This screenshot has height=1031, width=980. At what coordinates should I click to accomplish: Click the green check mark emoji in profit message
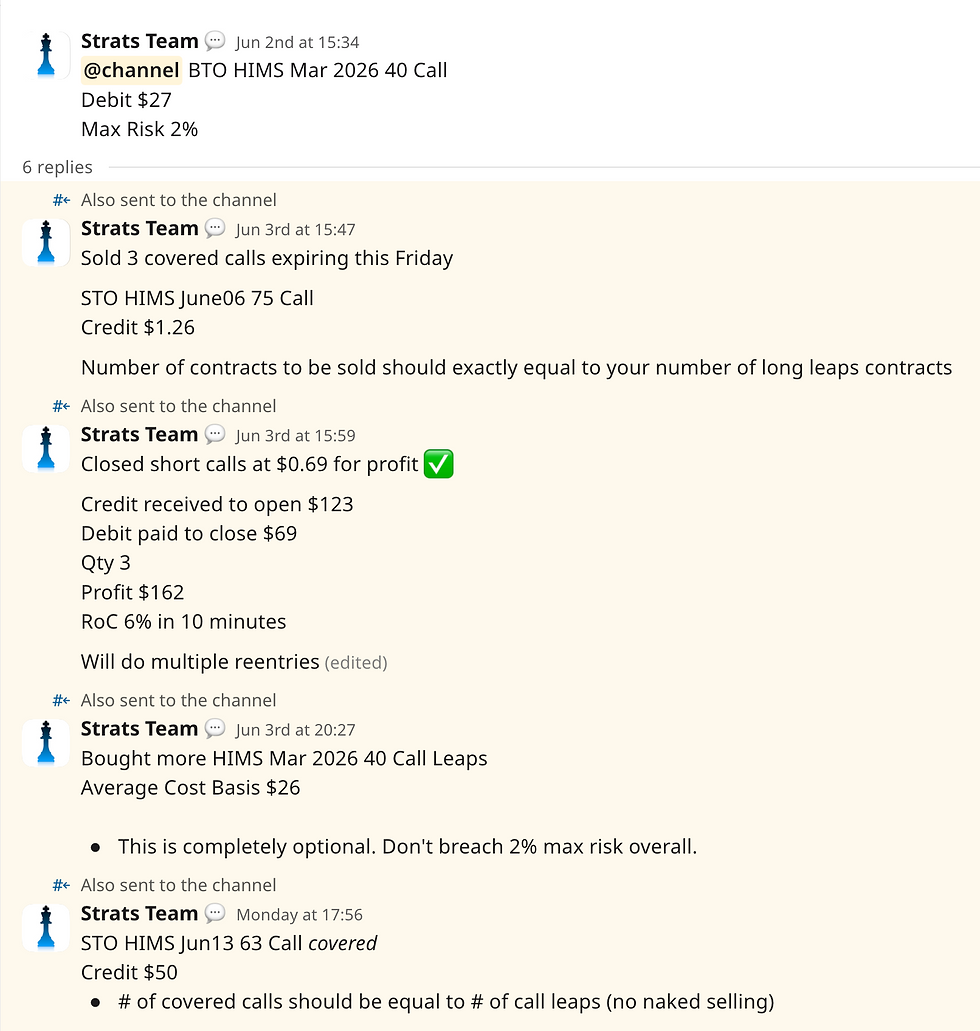[440, 463]
